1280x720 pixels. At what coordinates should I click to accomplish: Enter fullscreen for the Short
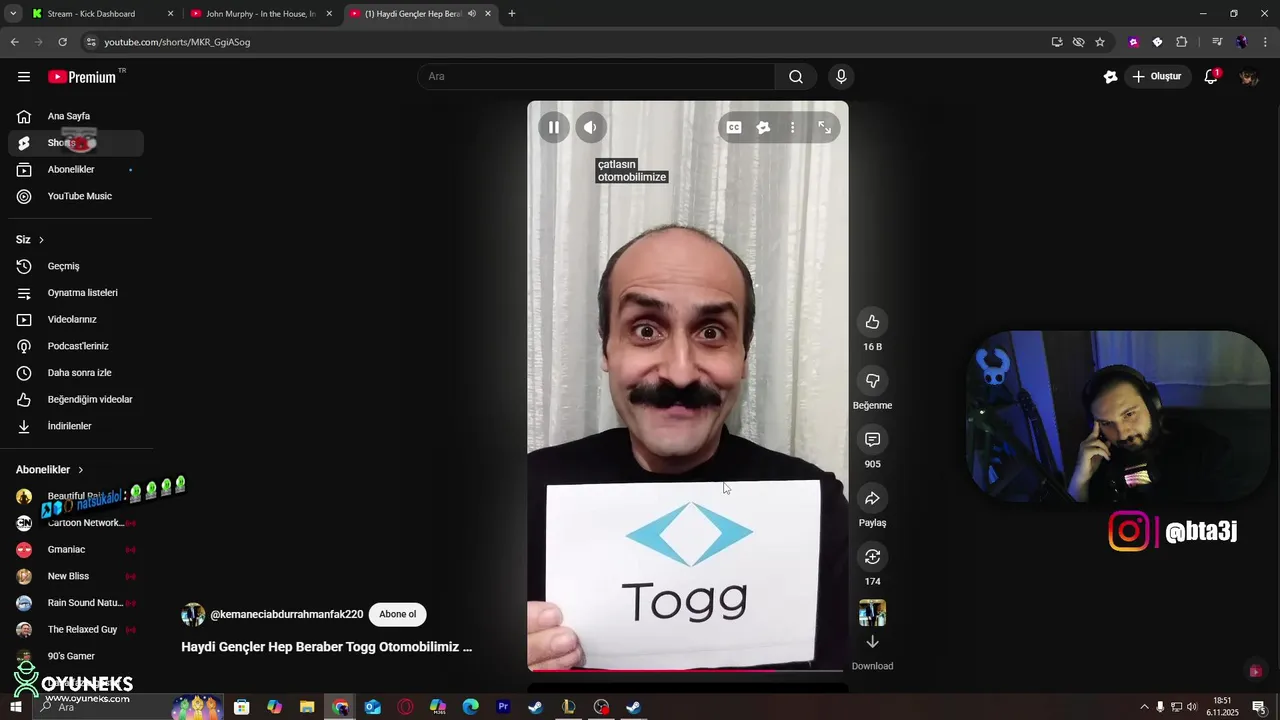click(x=825, y=127)
